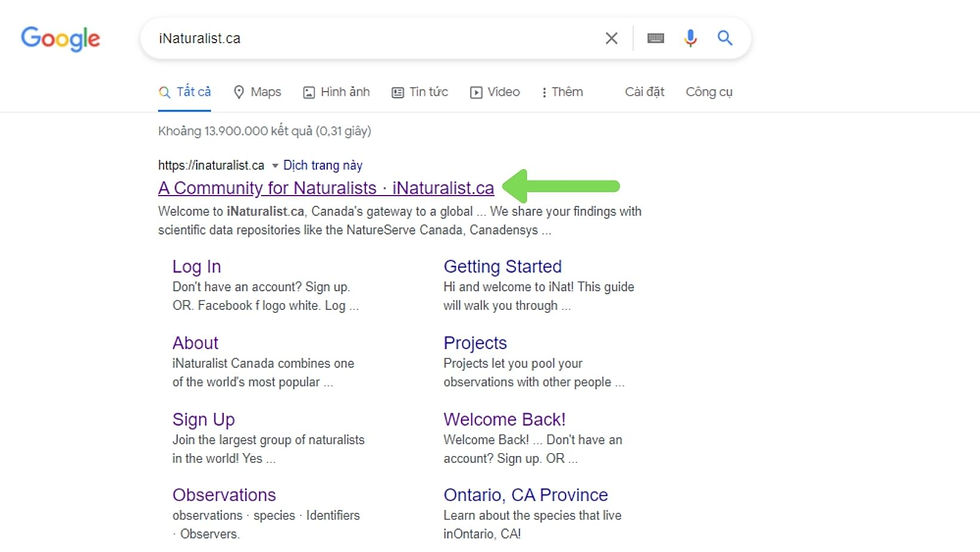Click snippet text 'Welcome to iNaturalist.ca'
Viewport: 980px width, 552px height.
[232, 211]
